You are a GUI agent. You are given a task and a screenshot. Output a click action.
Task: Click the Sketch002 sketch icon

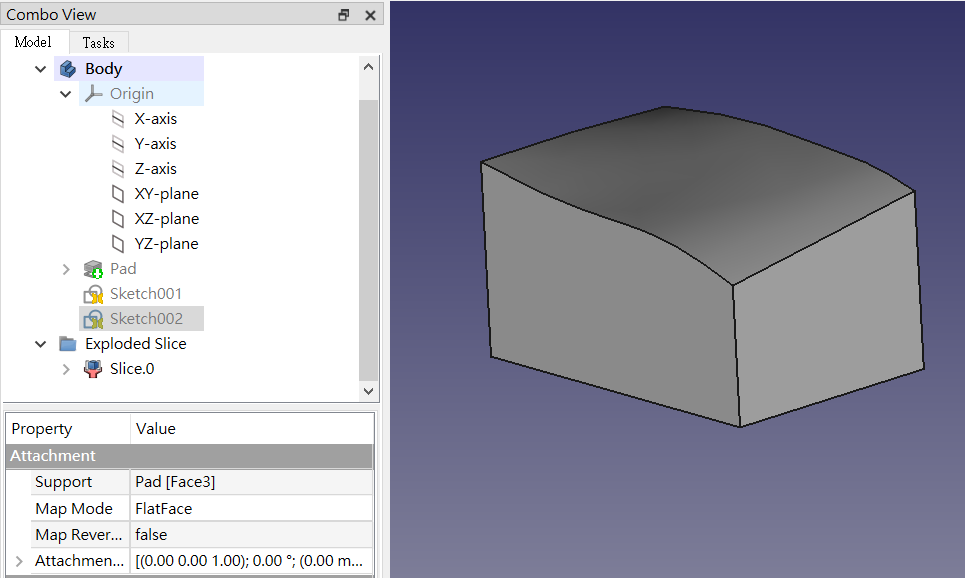pos(93,319)
